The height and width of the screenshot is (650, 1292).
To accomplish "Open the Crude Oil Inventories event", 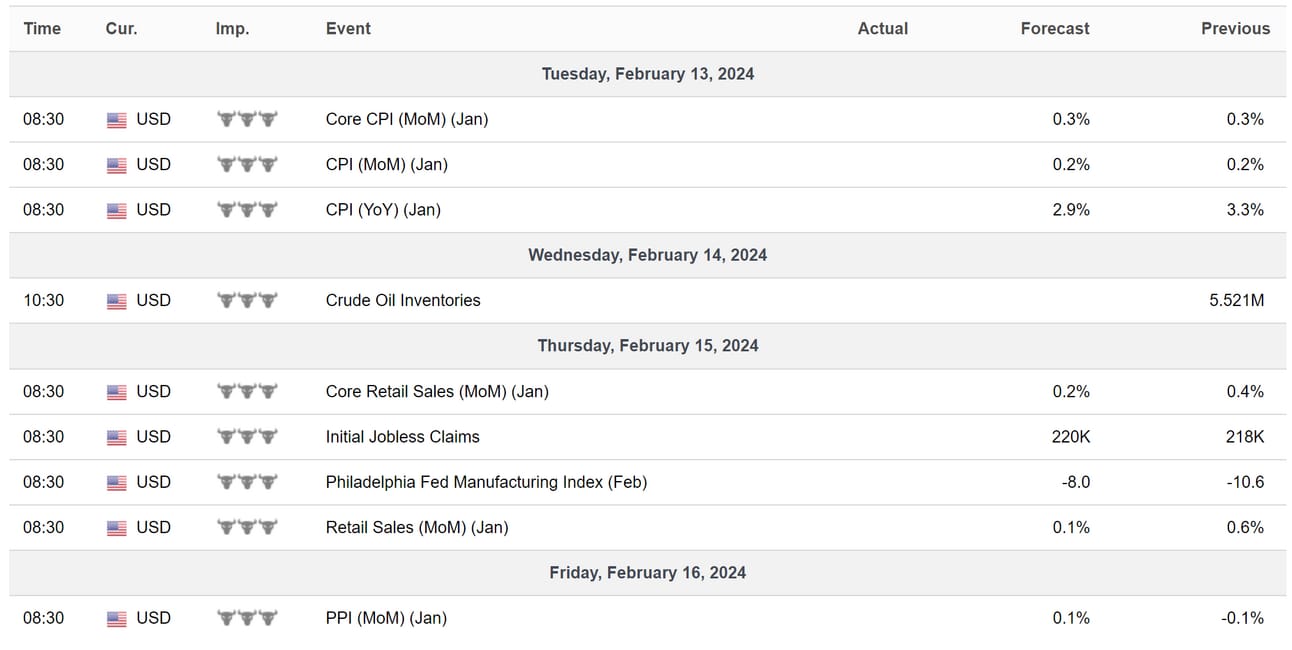I will point(403,300).
